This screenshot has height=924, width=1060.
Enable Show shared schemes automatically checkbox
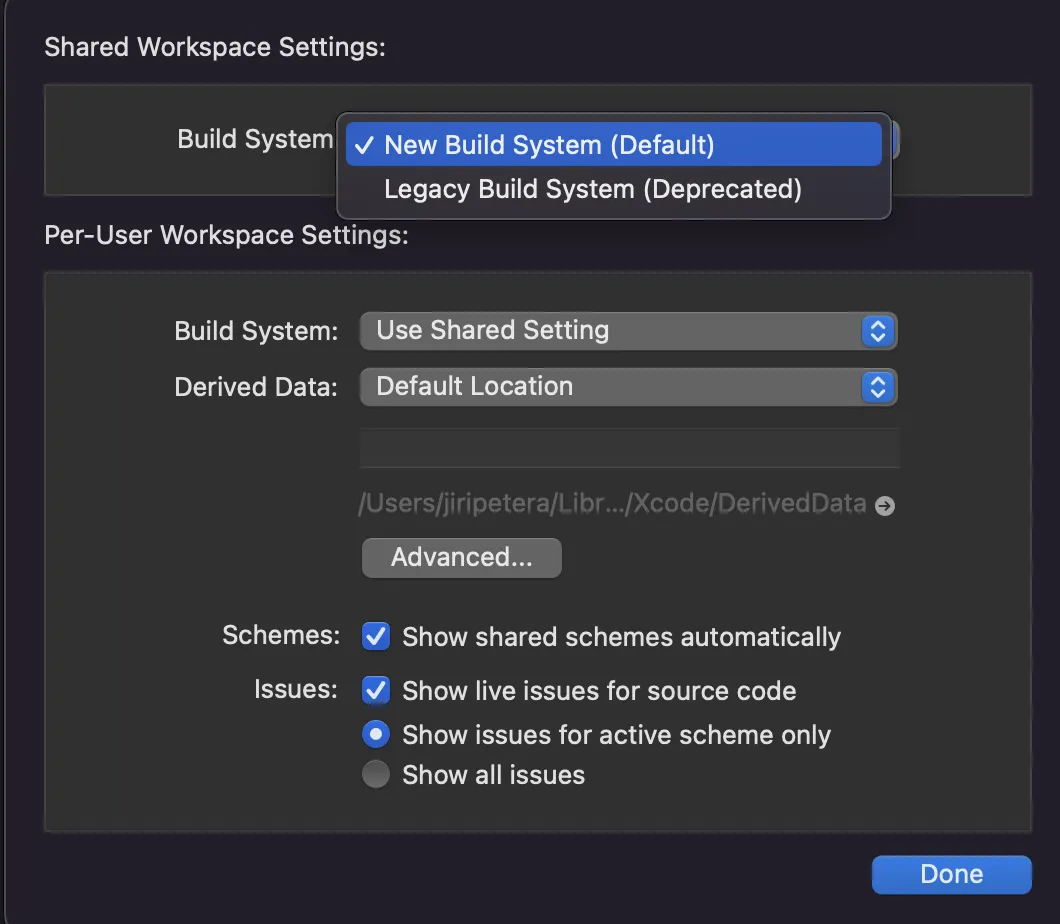376,636
